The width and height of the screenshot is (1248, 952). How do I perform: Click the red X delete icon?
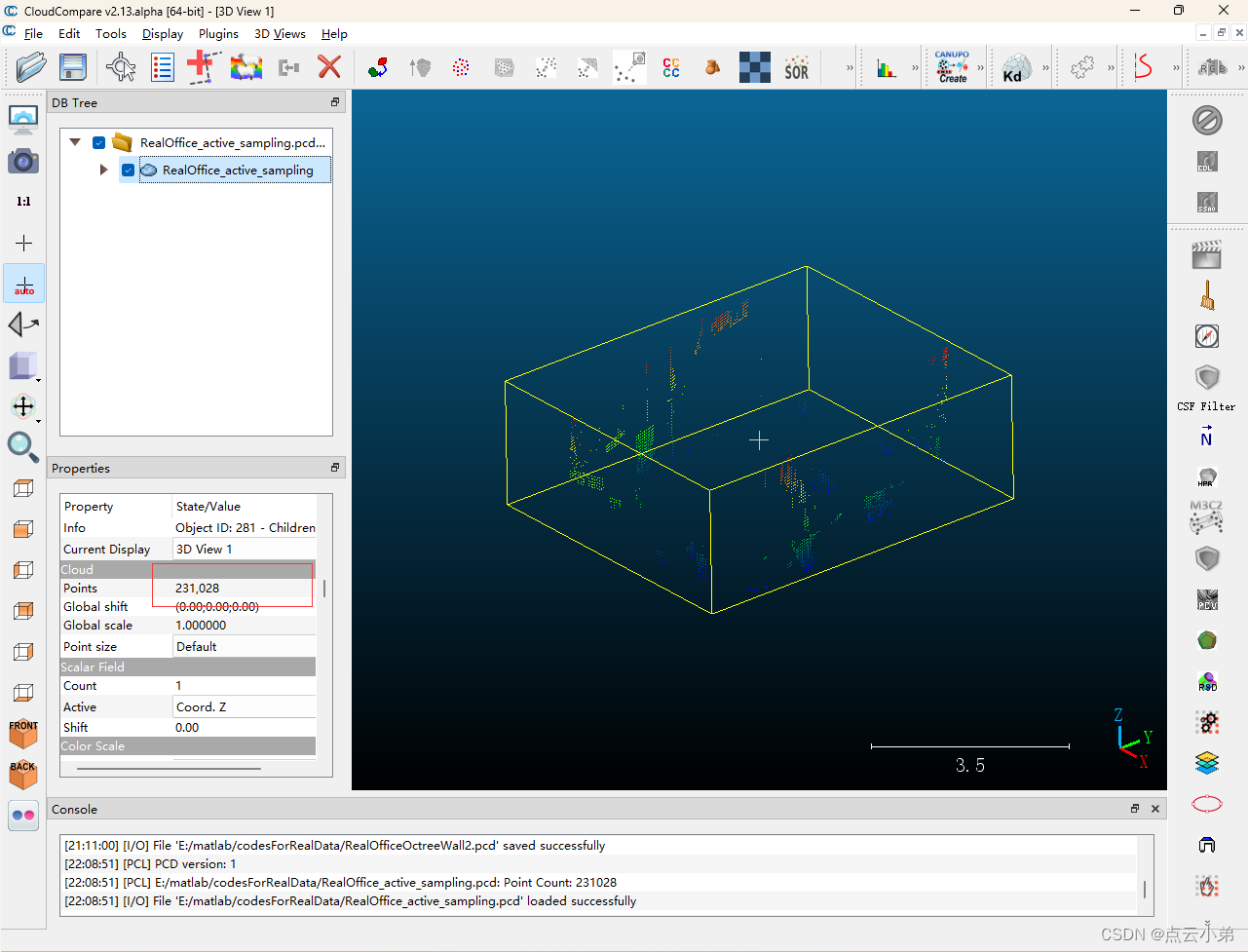[329, 67]
